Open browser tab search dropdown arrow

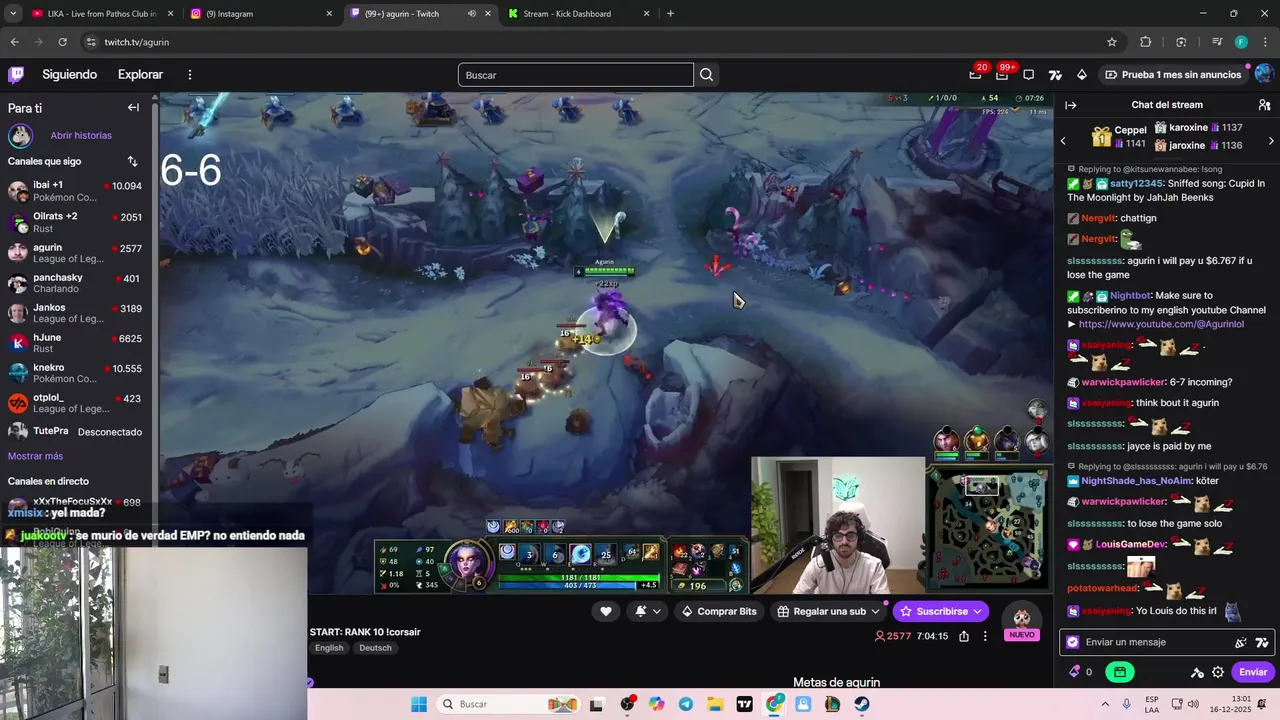point(13,14)
